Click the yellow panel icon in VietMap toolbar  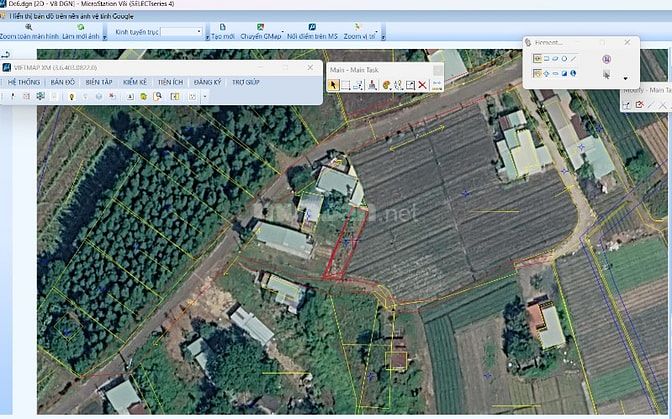click(x=175, y=96)
